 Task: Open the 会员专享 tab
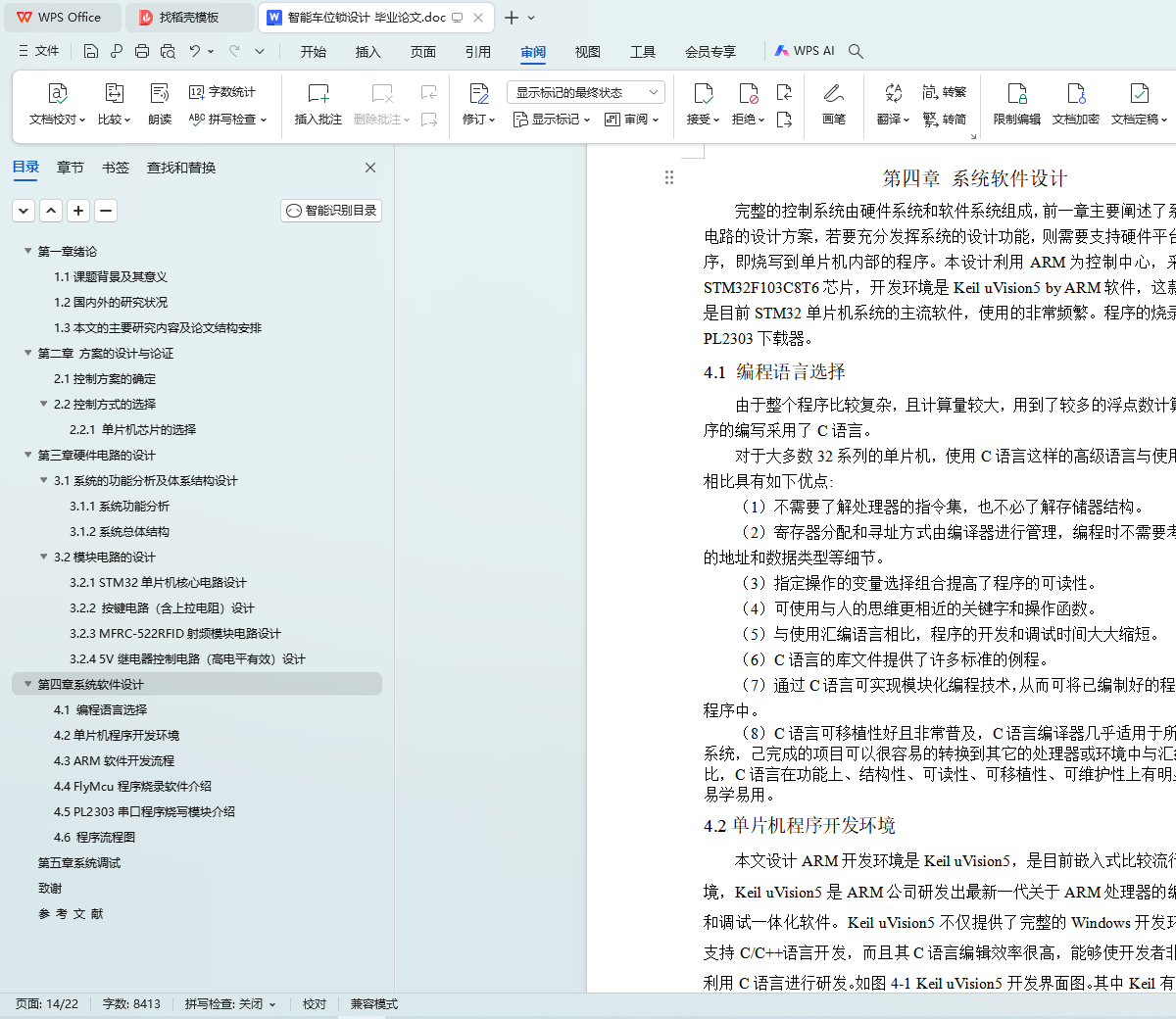(710, 52)
